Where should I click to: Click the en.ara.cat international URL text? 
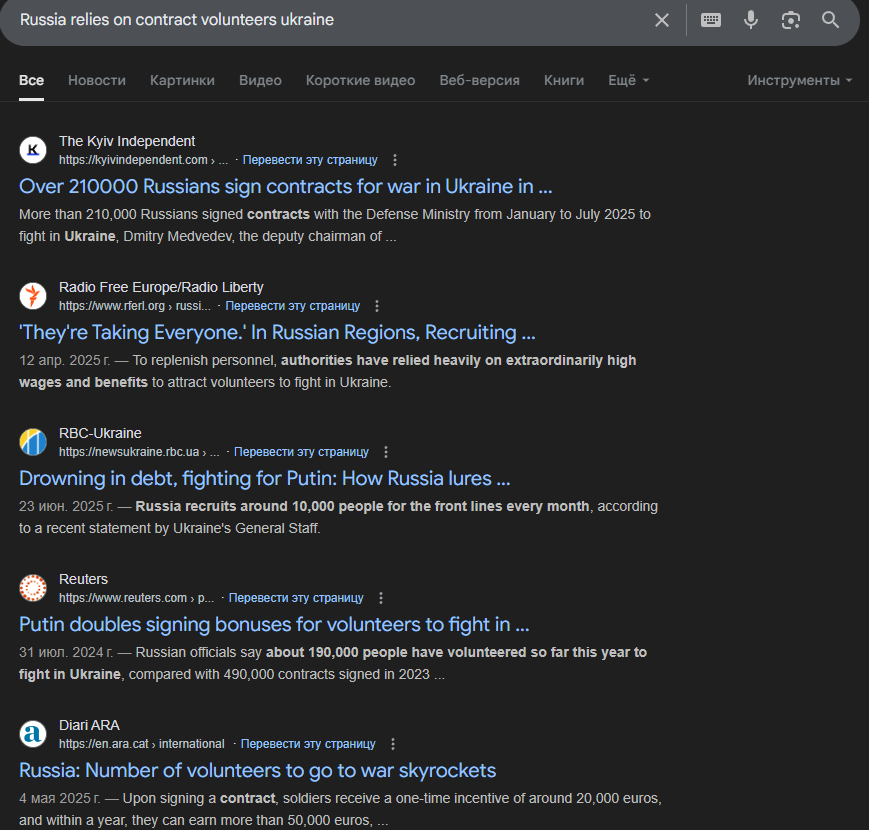point(141,744)
